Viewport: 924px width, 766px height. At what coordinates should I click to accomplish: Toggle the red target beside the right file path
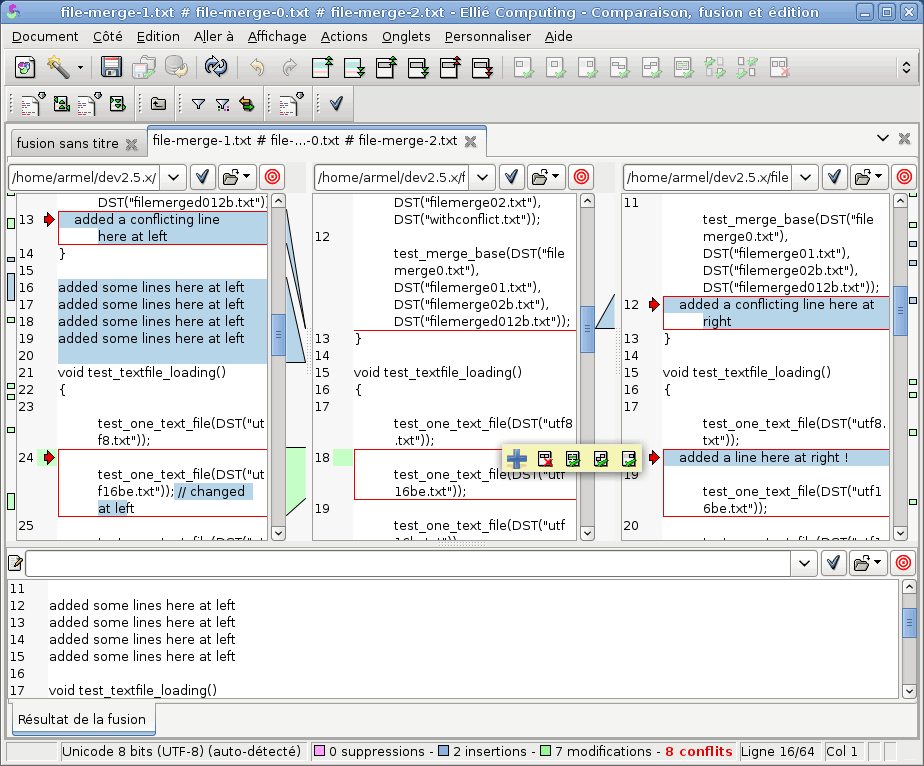904,177
